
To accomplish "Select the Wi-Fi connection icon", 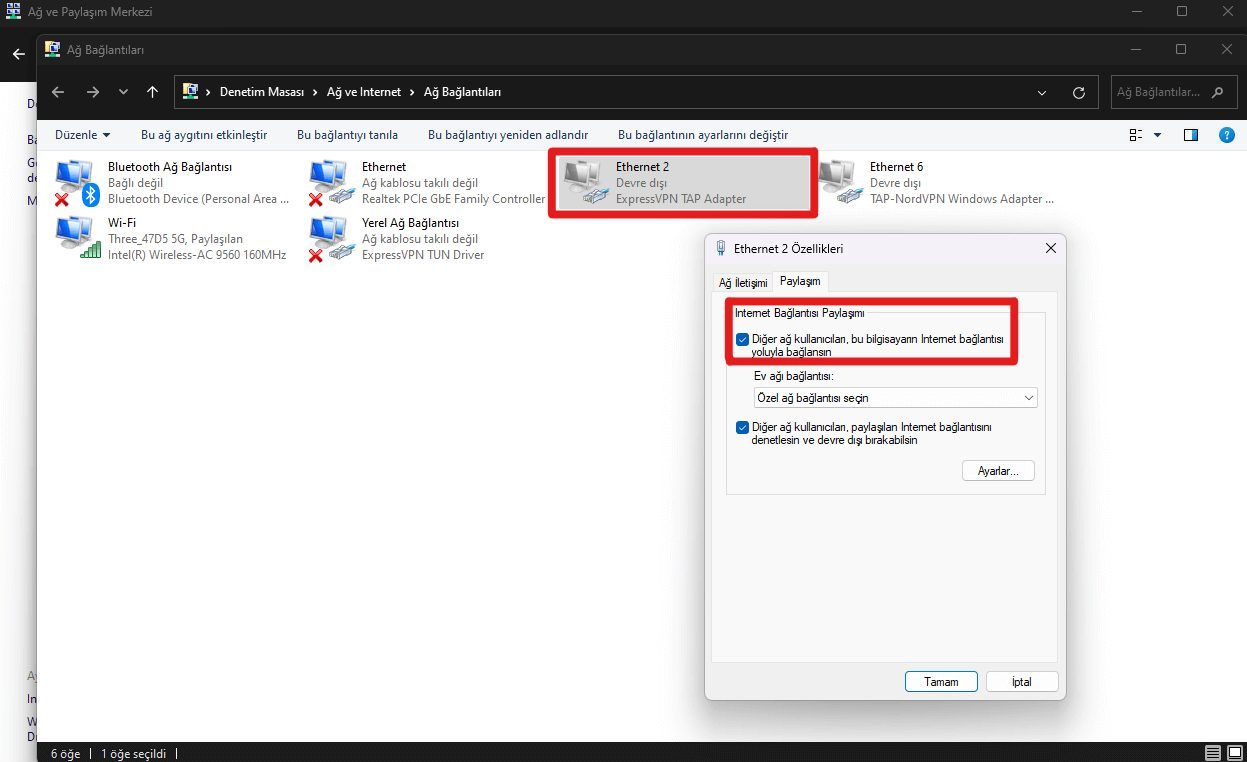I will pyautogui.click(x=78, y=239).
